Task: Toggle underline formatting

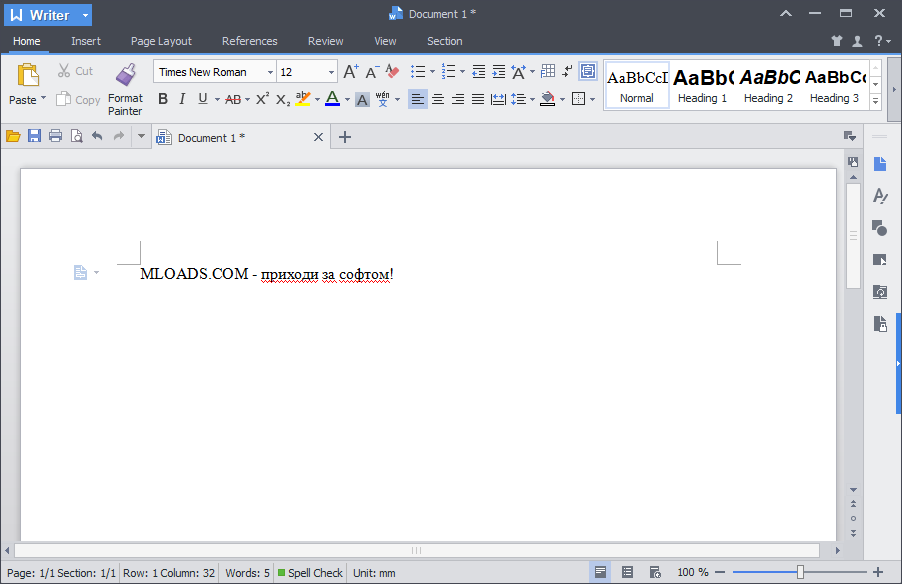Action: (x=202, y=99)
